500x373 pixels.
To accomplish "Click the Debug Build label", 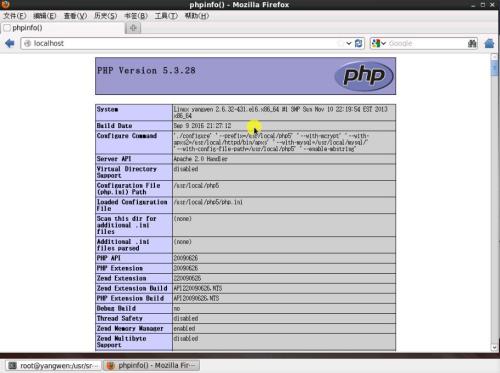I will point(116,308).
